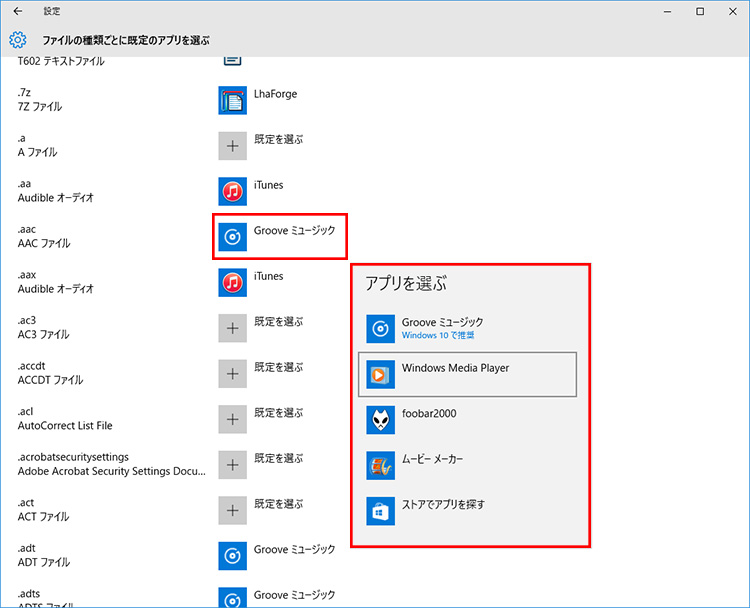Select the foobar2000 icon in popup
750x608 pixels.
point(381,420)
